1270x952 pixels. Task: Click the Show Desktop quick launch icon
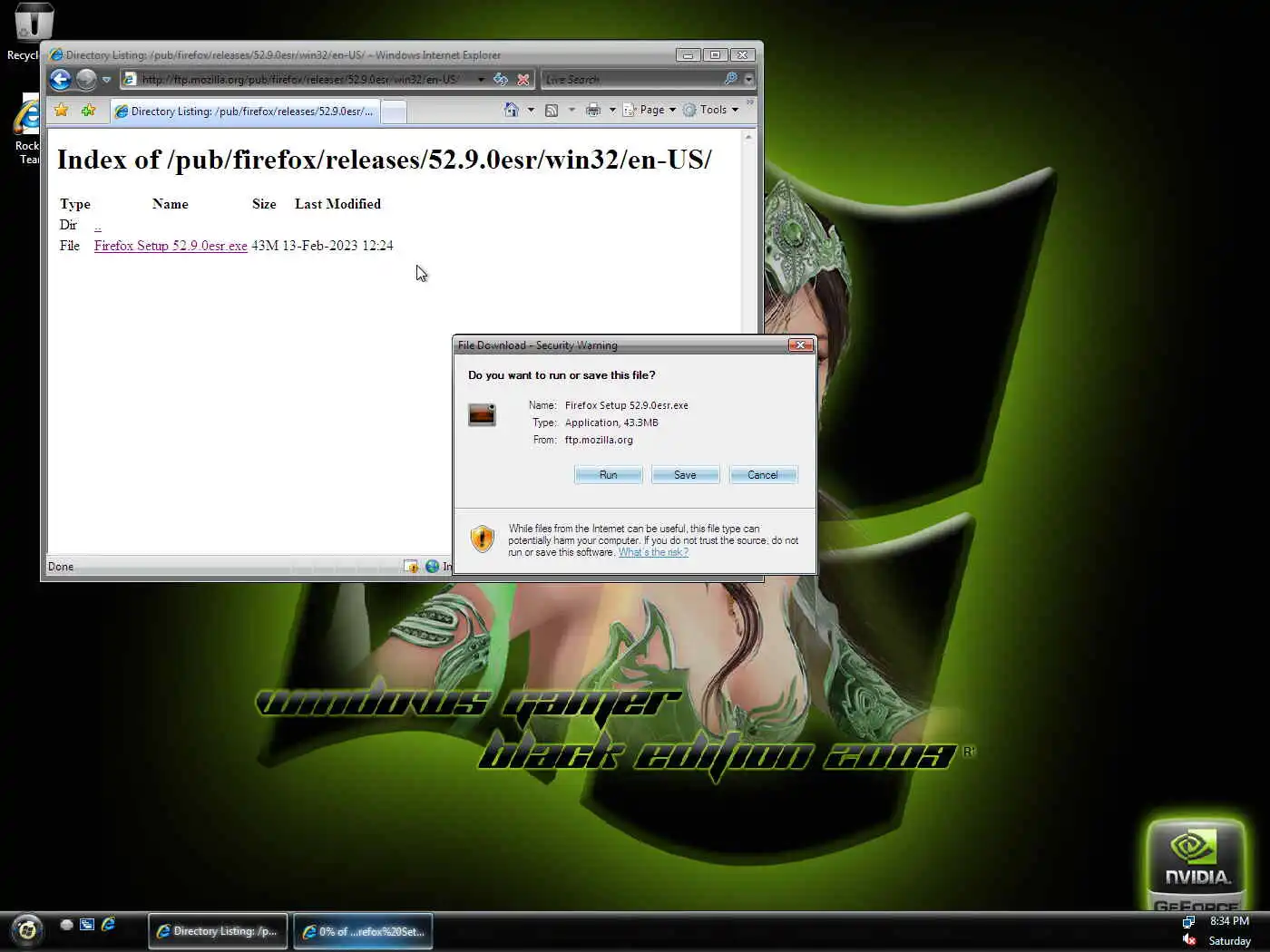pos(66,925)
